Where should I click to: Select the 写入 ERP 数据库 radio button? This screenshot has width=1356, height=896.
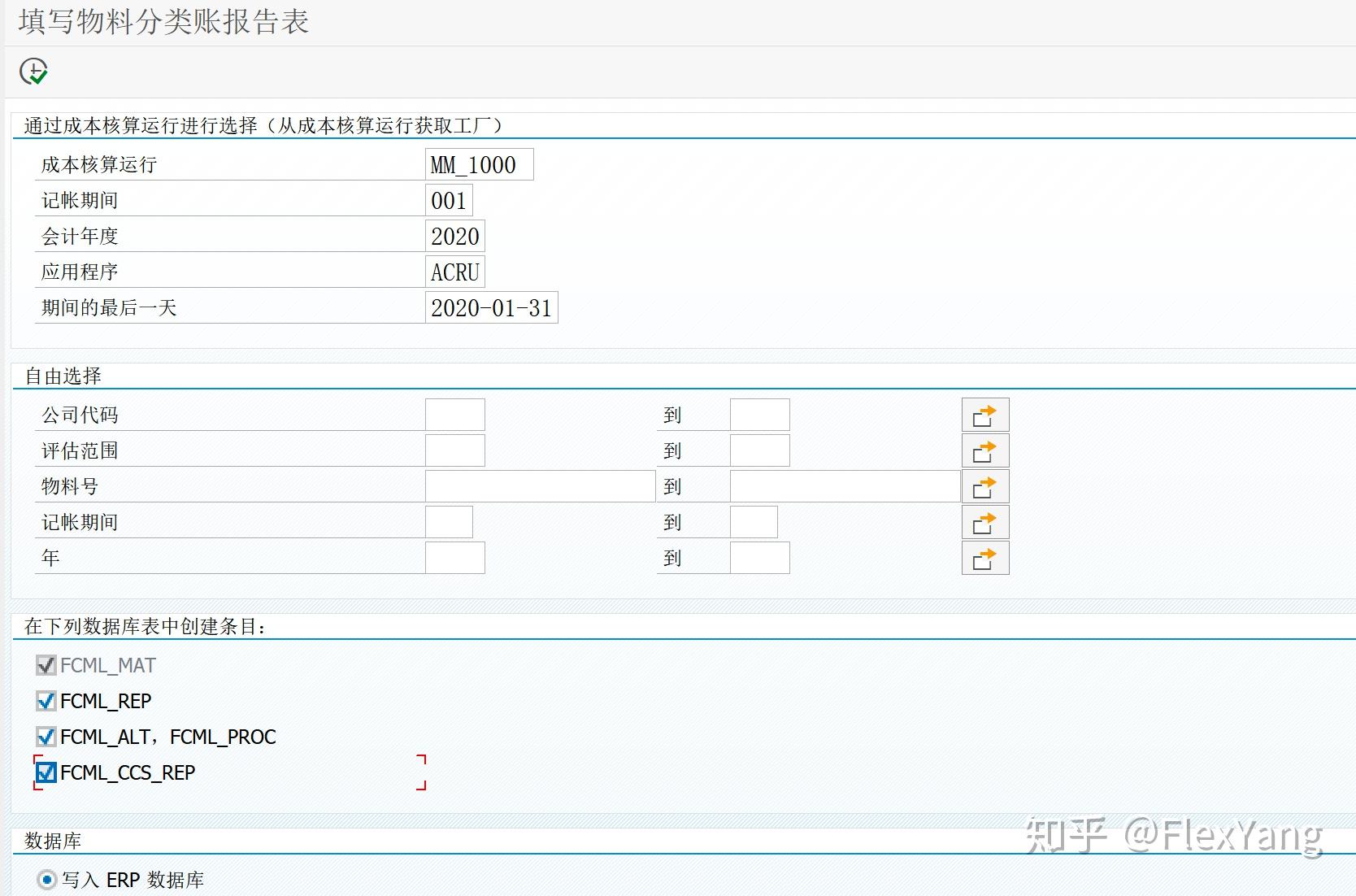[x=46, y=879]
